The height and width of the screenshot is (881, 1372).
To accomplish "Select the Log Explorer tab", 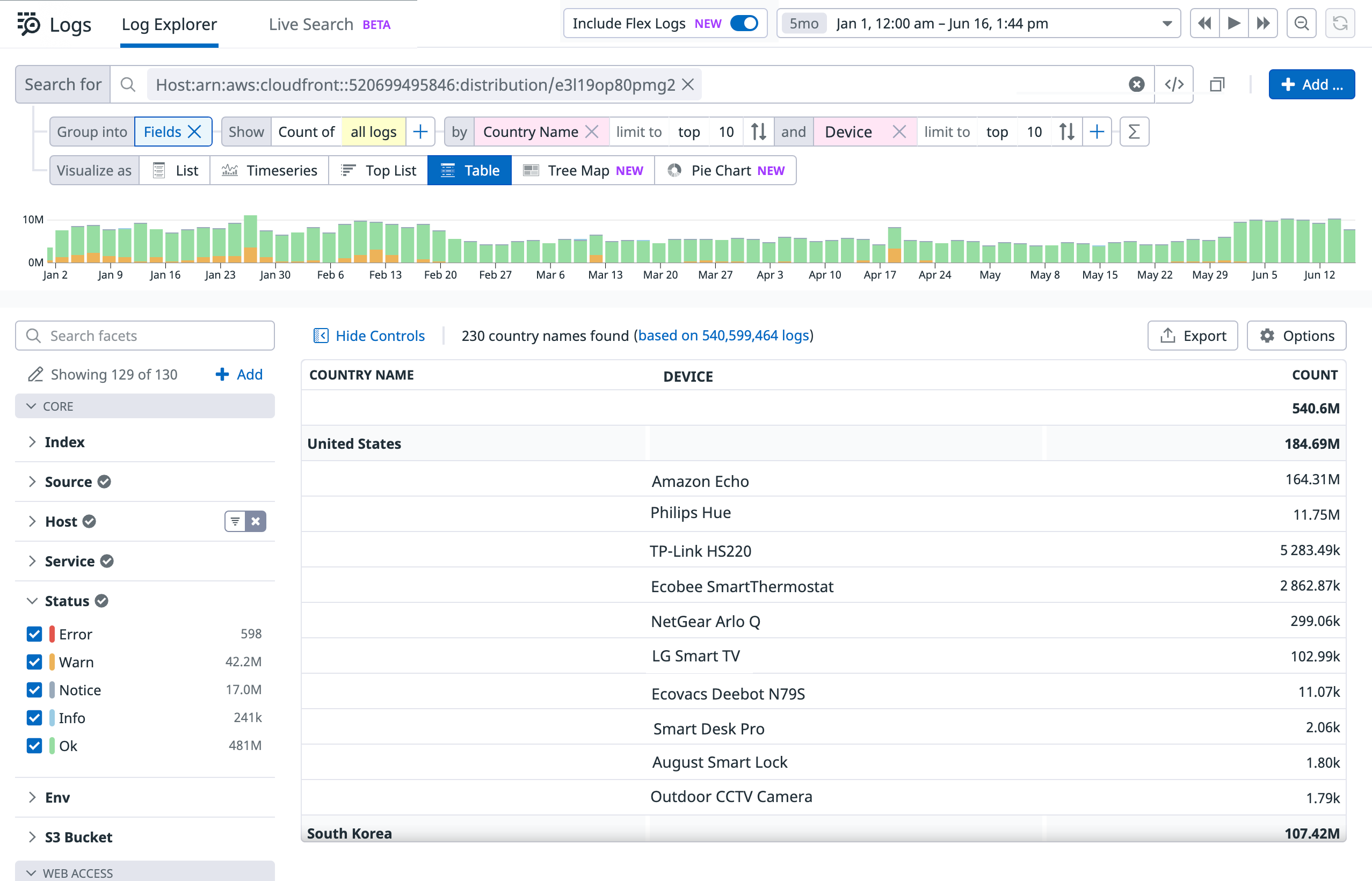I will click(169, 24).
